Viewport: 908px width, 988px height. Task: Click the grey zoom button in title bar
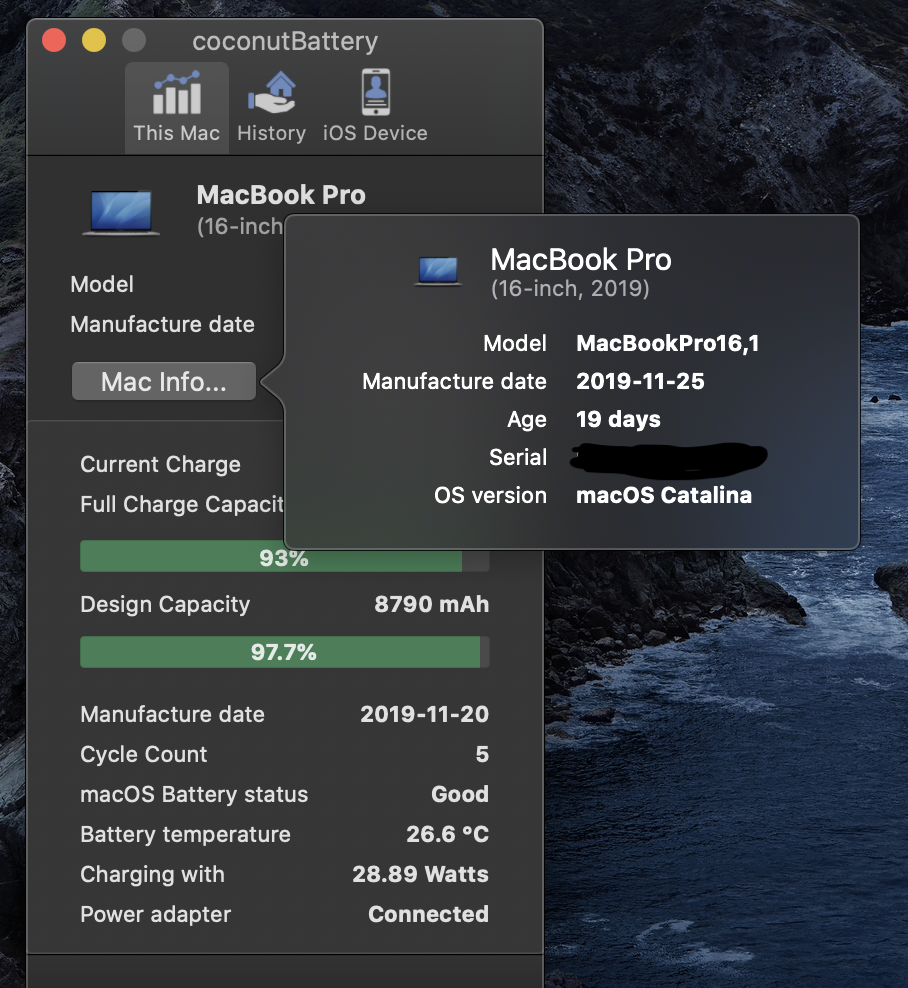pos(134,41)
